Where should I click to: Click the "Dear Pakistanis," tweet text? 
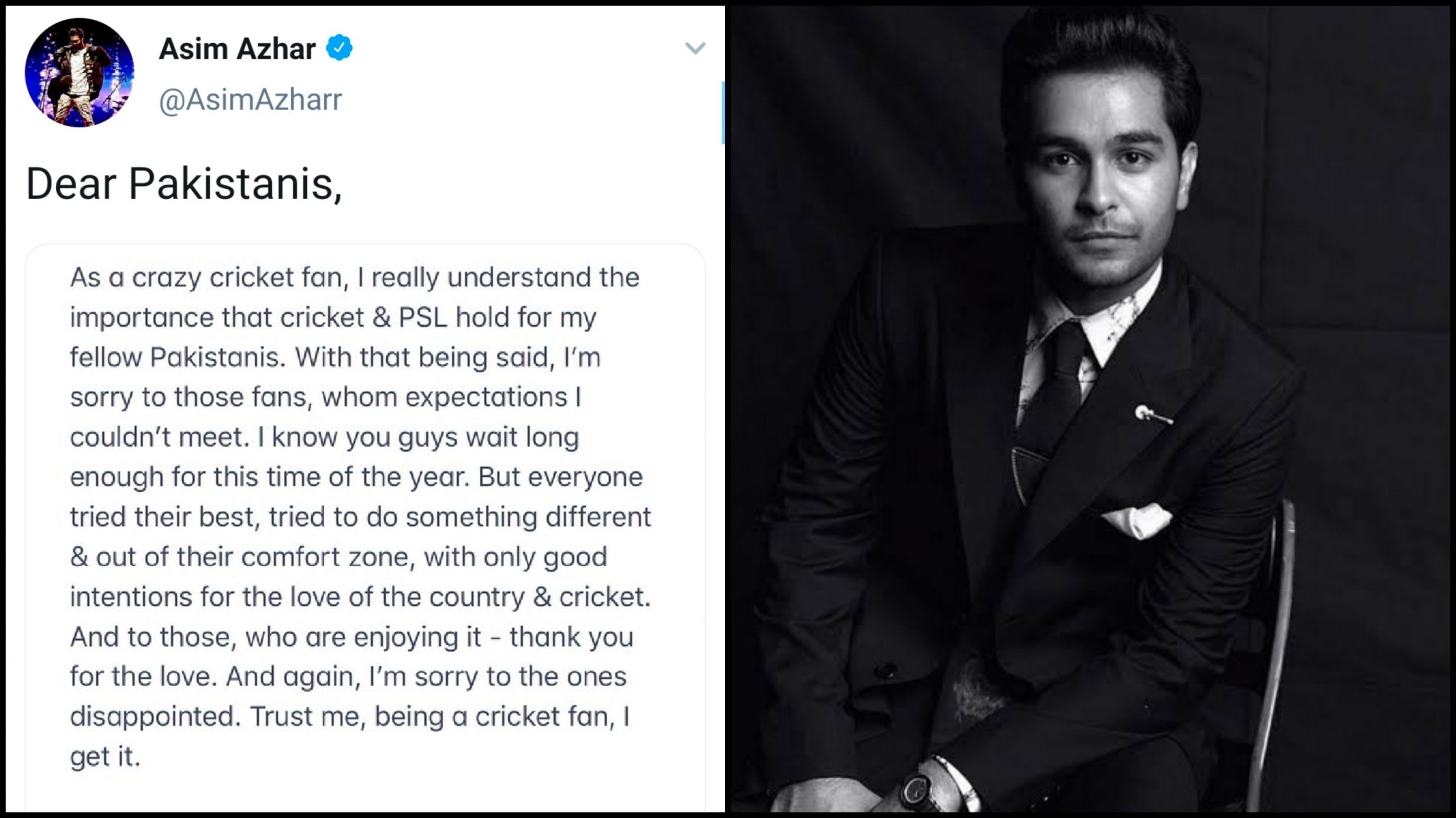[x=184, y=185]
